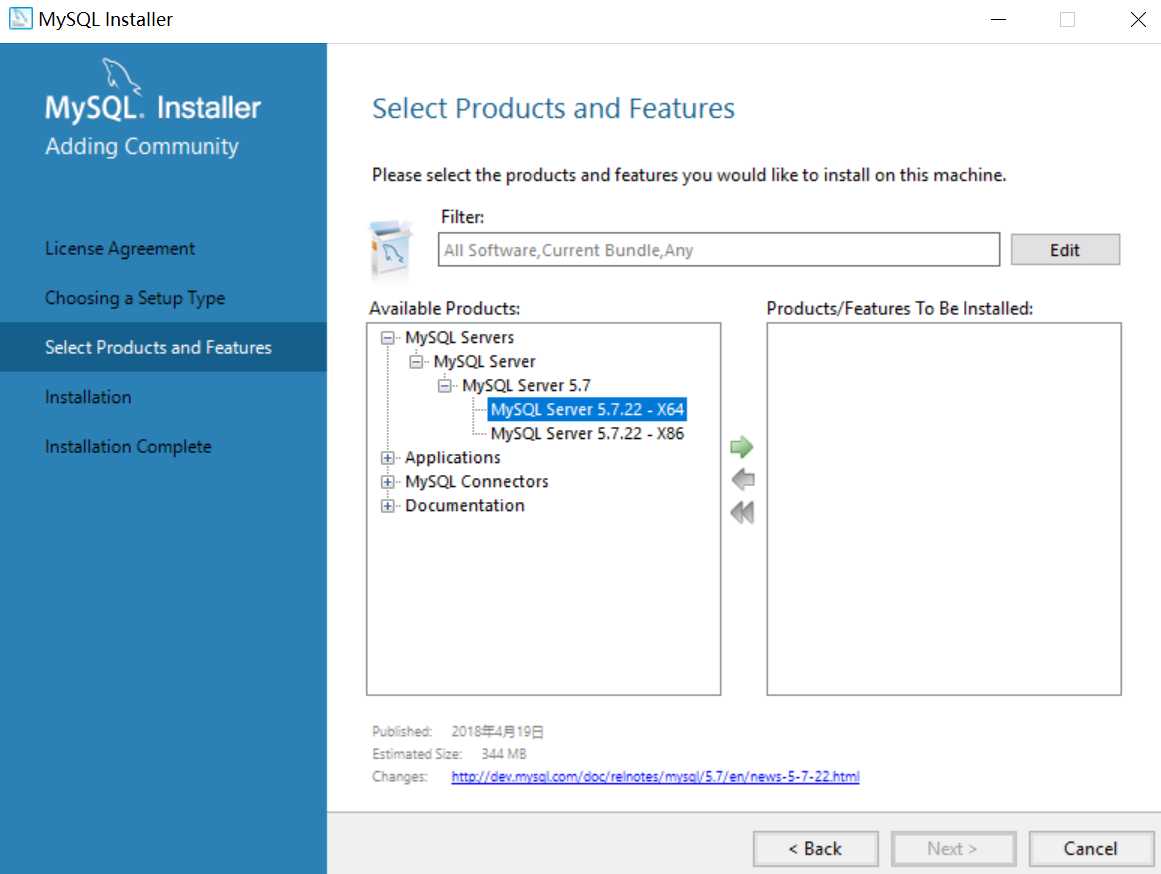Select MySQL Server 5.7.22 - X86
The image size is (1161, 874).
point(587,434)
